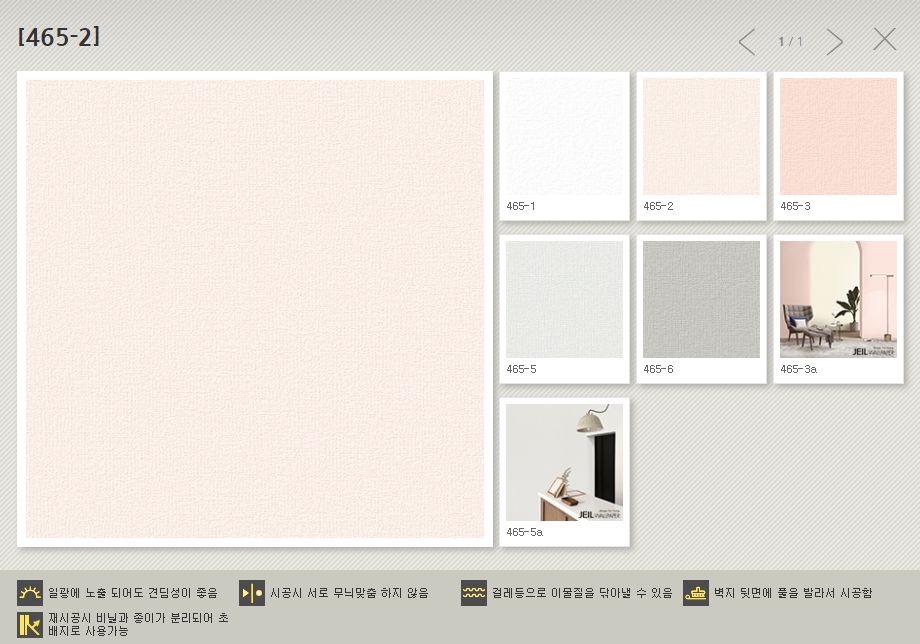Pick the light gray 465-5 swatch
The height and width of the screenshot is (644, 920).
click(564, 299)
